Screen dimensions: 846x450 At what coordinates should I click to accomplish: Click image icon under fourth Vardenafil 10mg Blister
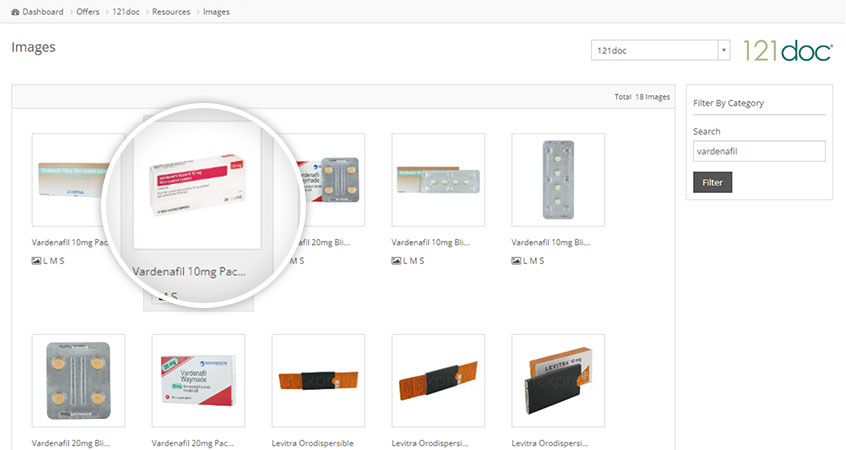(397, 261)
